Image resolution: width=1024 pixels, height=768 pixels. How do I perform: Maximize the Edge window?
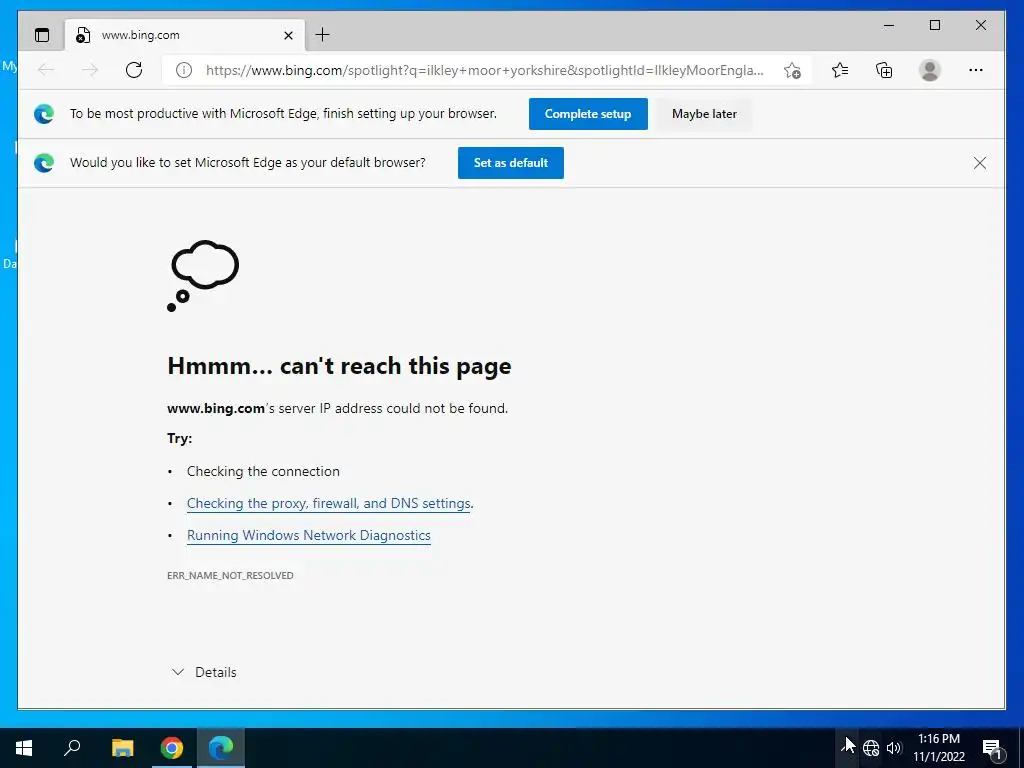[935, 25]
